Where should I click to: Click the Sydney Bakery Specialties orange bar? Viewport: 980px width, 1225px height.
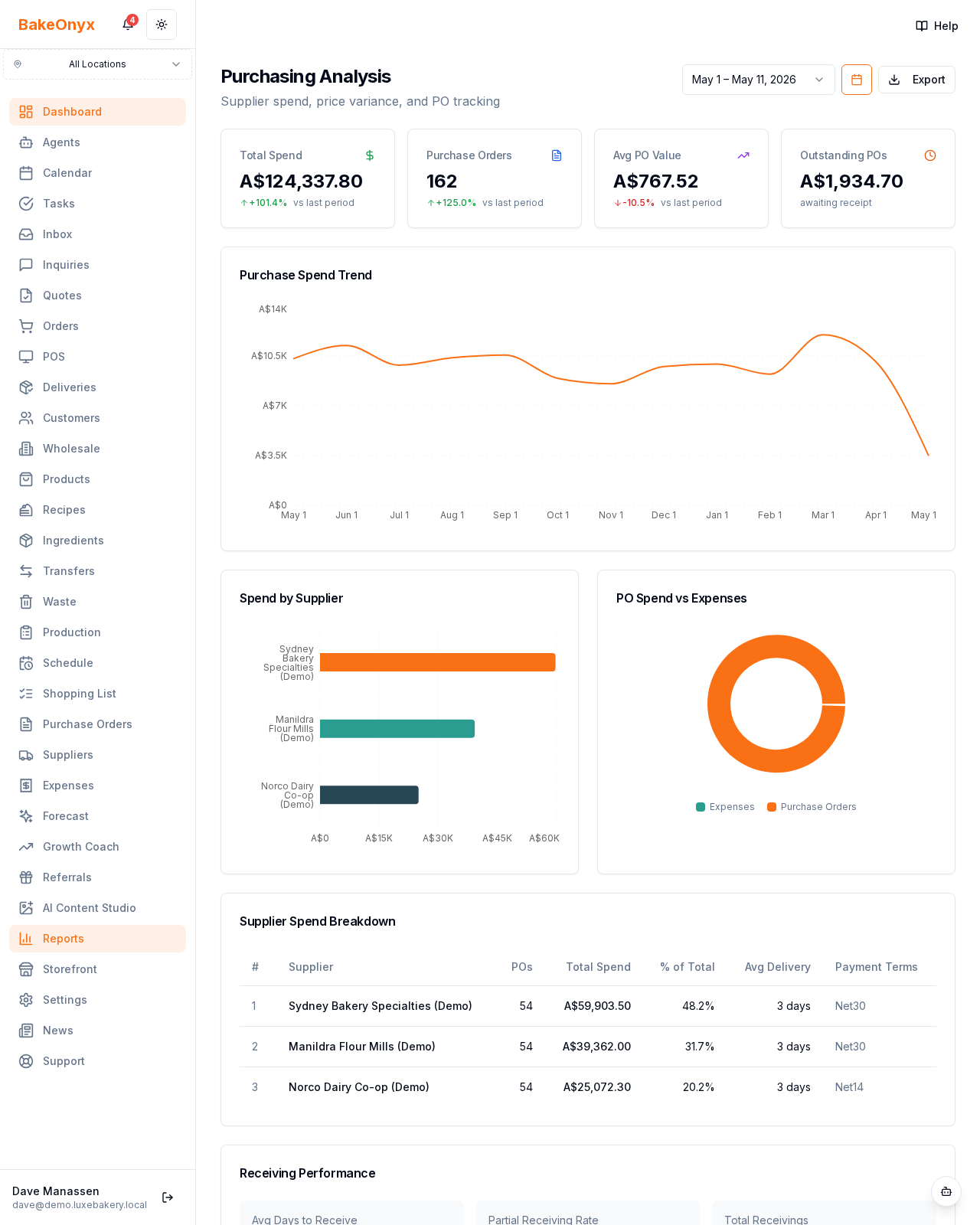pos(438,662)
